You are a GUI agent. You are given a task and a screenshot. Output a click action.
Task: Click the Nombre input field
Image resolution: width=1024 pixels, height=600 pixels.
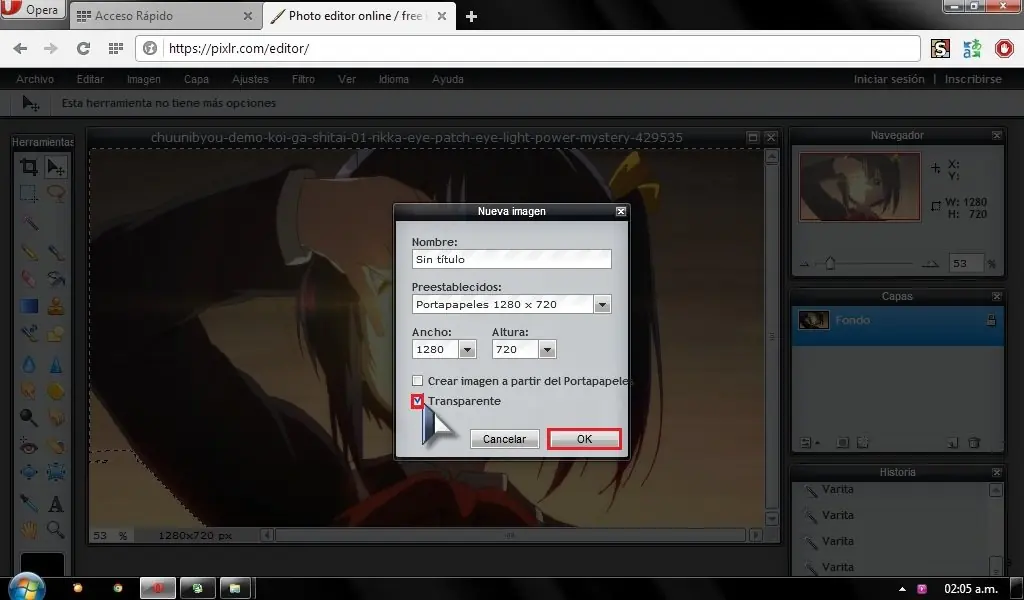point(511,259)
